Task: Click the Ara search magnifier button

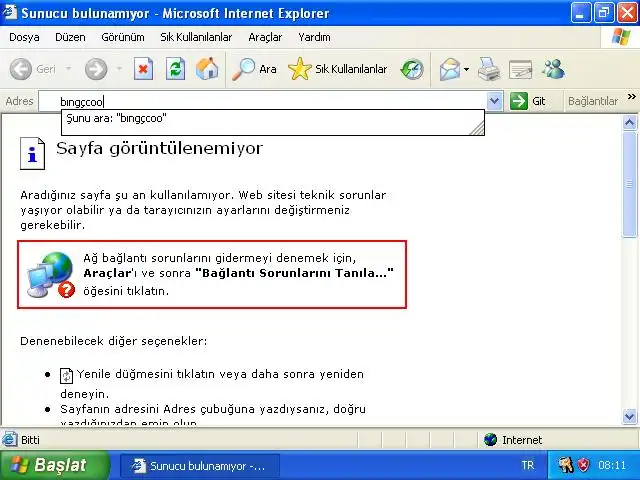Action: (x=254, y=69)
